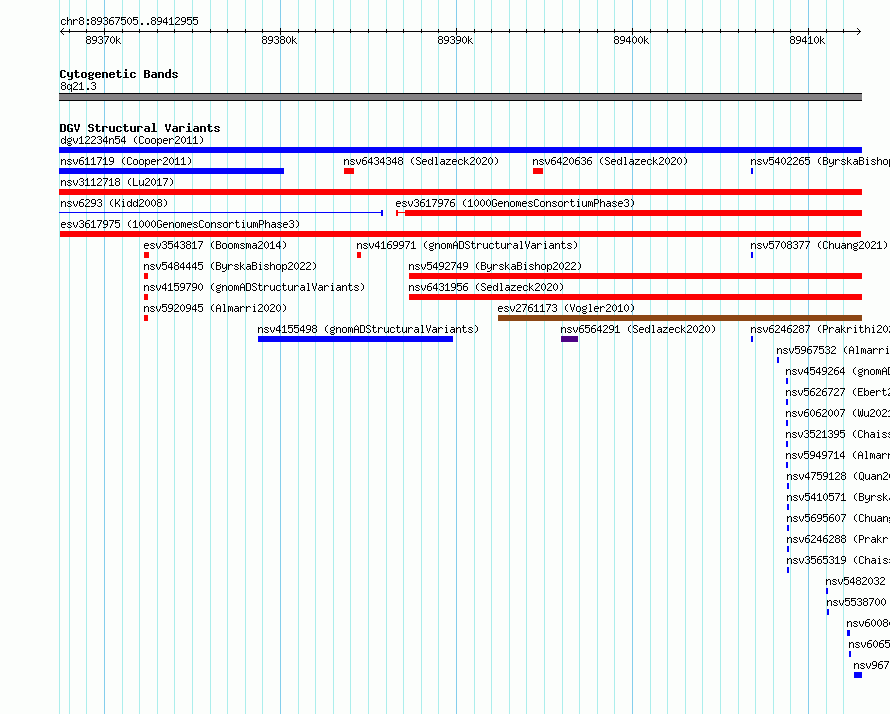Viewport: 890px width, 714px height.
Task: Click the nsv4759128 variant label
Action: pos(838,476)
